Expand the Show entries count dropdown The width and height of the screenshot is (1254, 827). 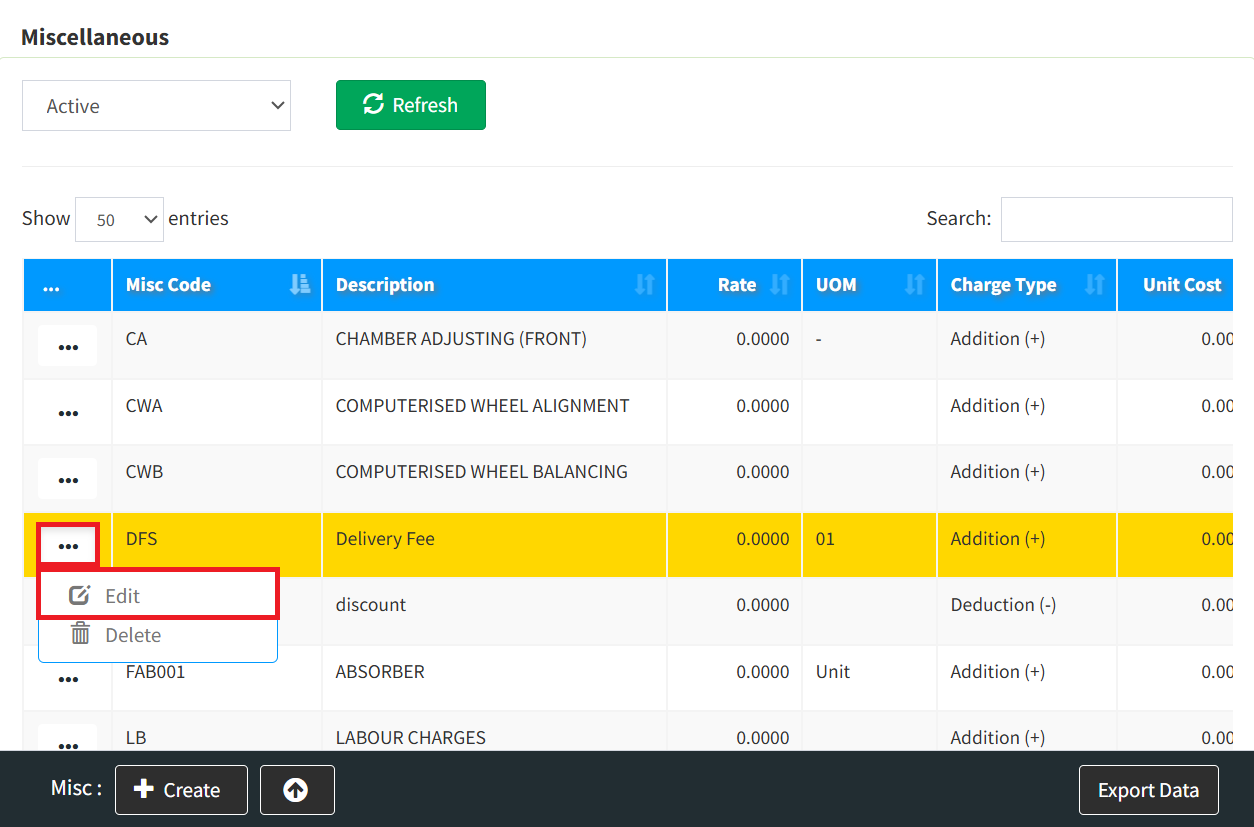click(119, 219)
